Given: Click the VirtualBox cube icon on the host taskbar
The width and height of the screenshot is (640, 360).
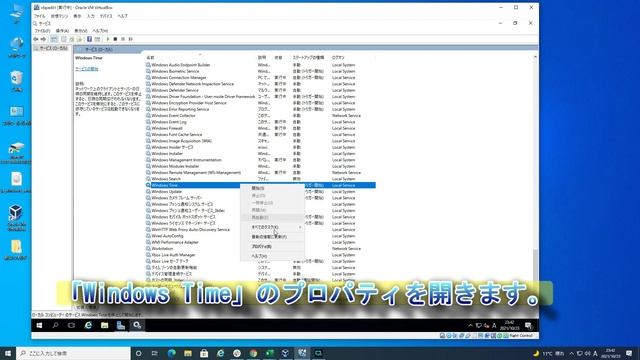Looking at the screenshot, I should (x=286, y=353).
